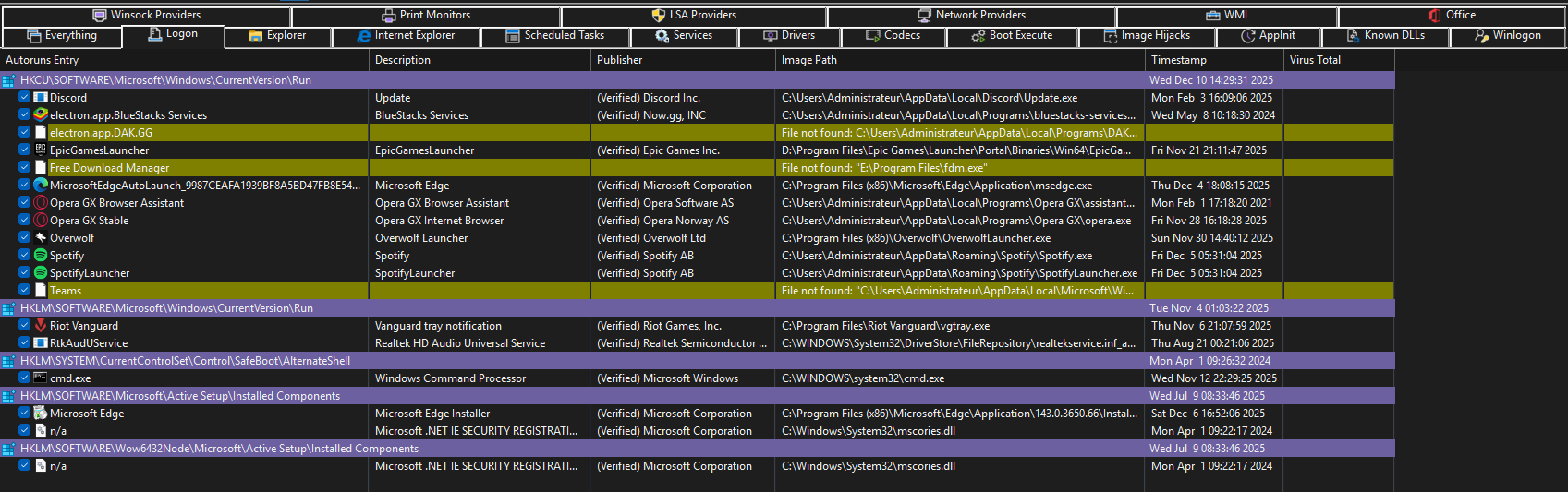Uncheck the Riot Vanguard entry
The width and height of the screenshot is (1568, 492).
(x=25, y=325)
